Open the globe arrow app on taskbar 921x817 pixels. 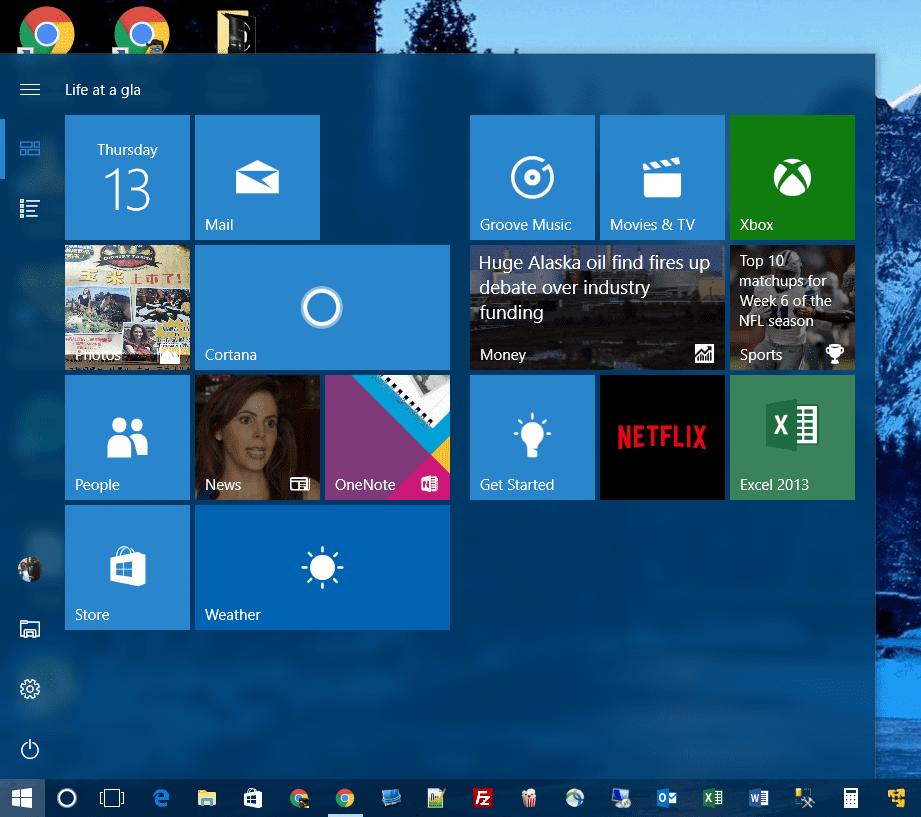point(575,798)
